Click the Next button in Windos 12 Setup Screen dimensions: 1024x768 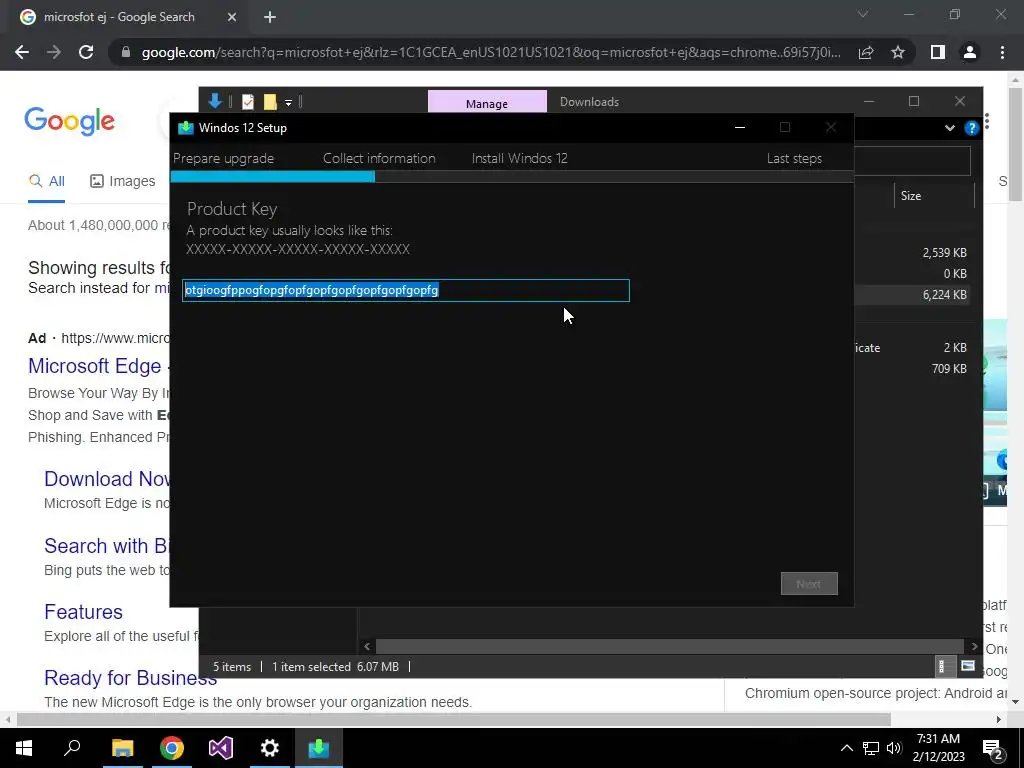808,584
